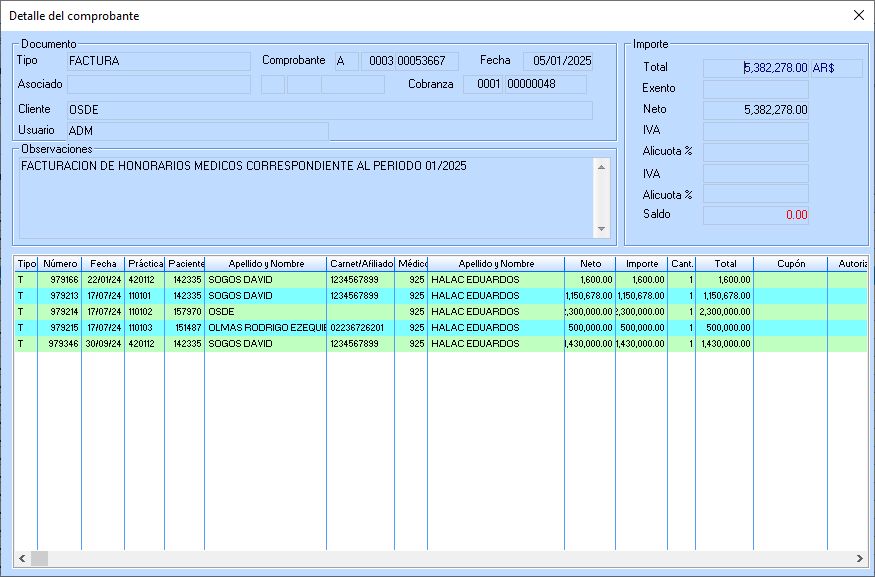
Task: Click the first Alicuota % field
Action: [x=756, y=152]
